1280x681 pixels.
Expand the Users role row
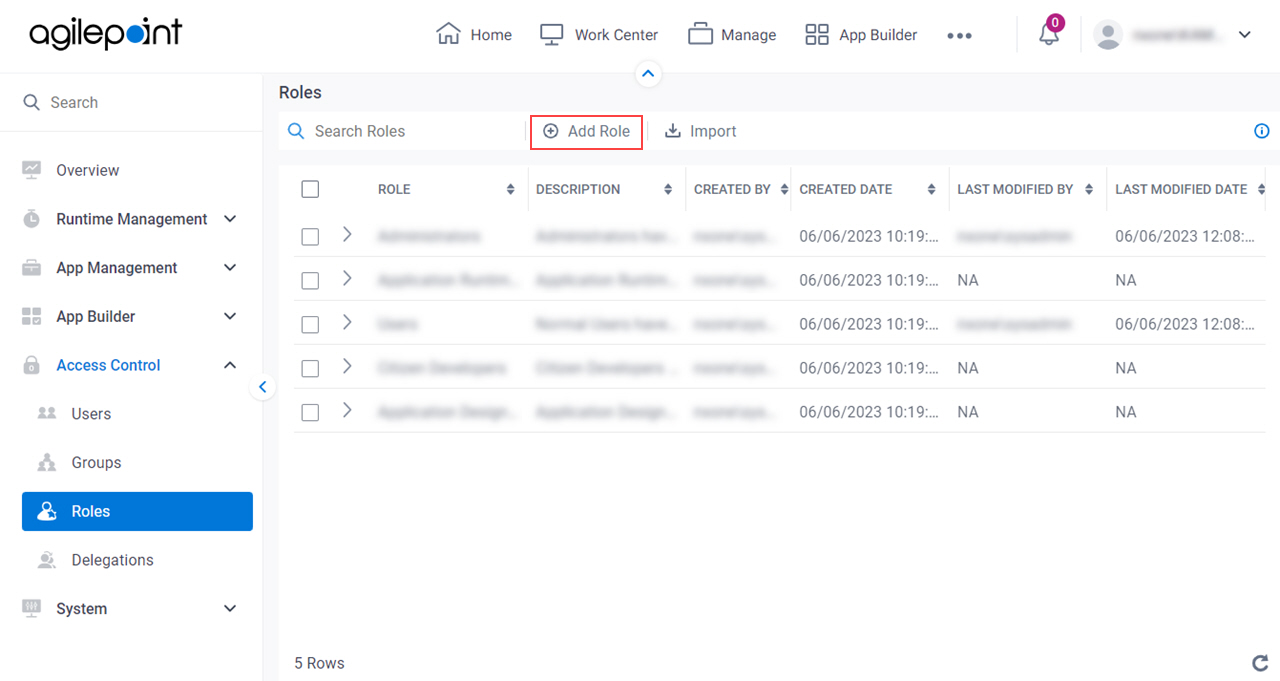(347, 322)
